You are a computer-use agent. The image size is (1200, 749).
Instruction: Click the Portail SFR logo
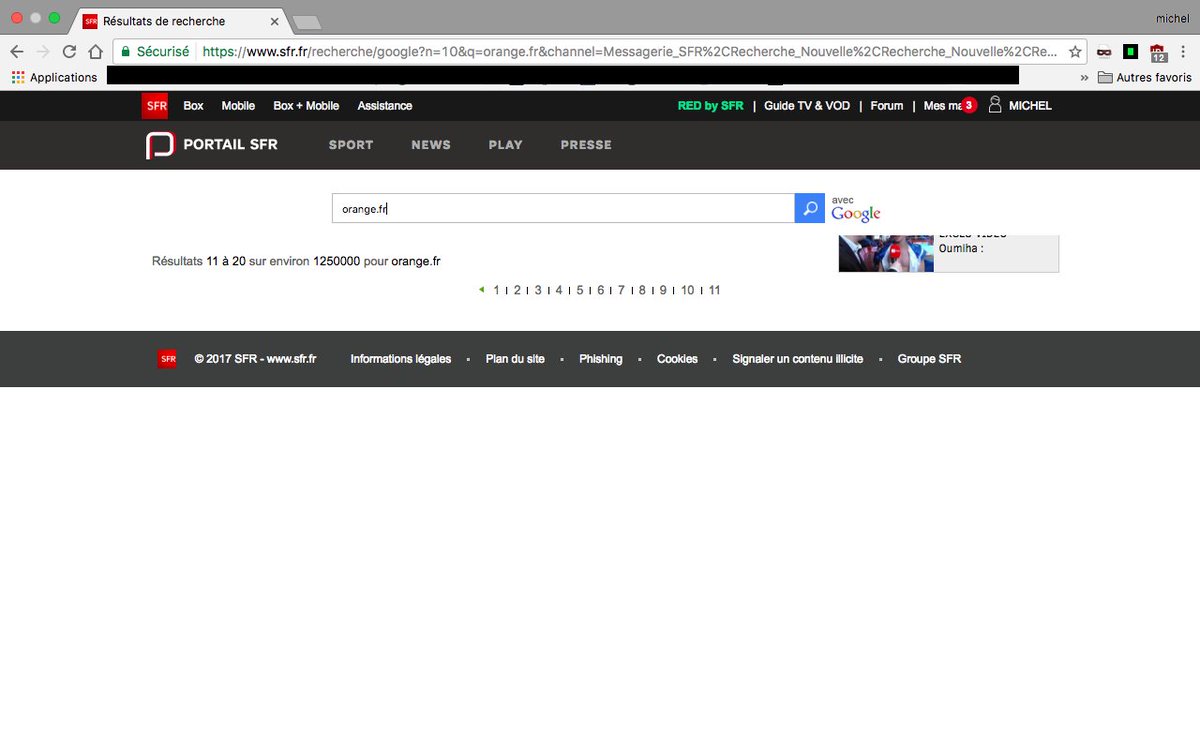pyautogui.click(x=212, y=145)
